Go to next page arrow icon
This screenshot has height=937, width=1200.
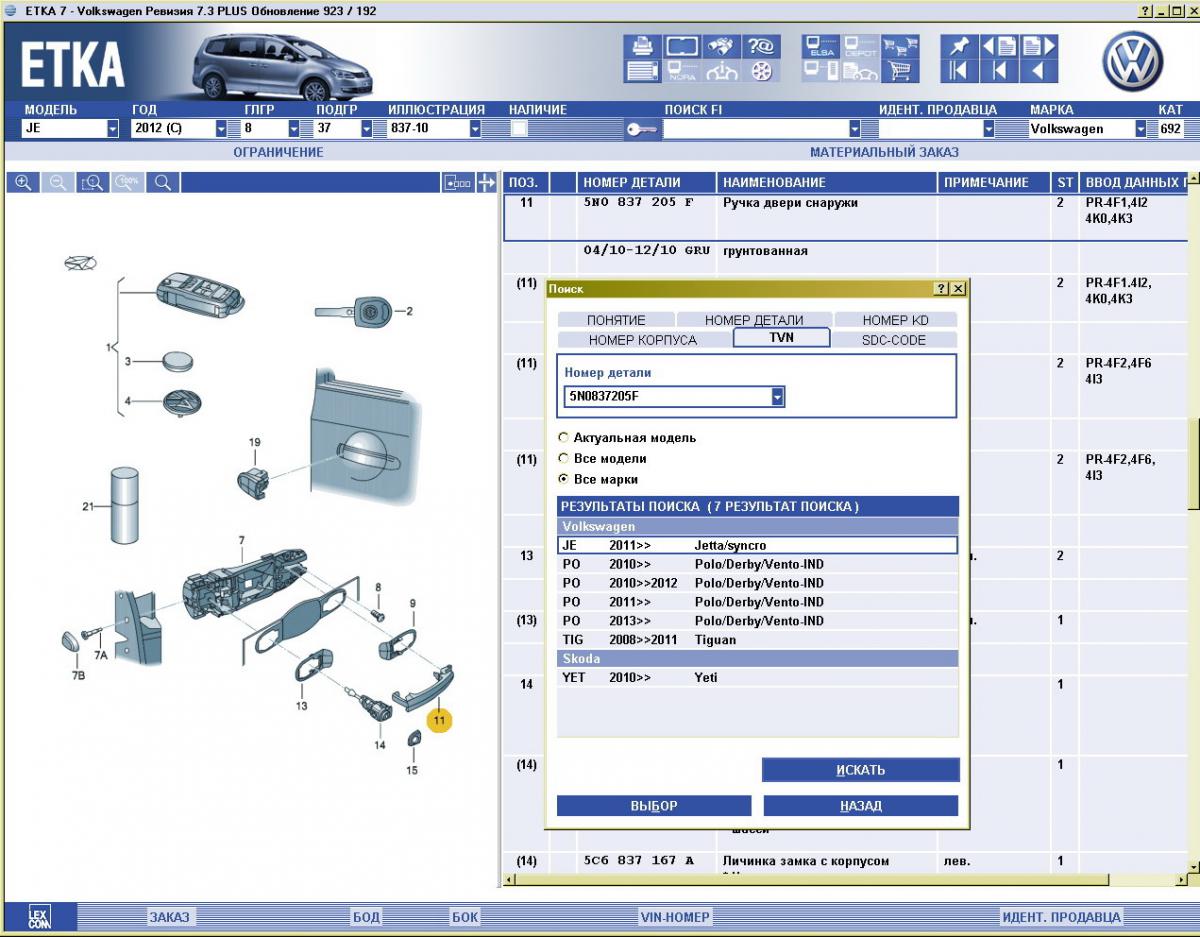pos(1036,46)
